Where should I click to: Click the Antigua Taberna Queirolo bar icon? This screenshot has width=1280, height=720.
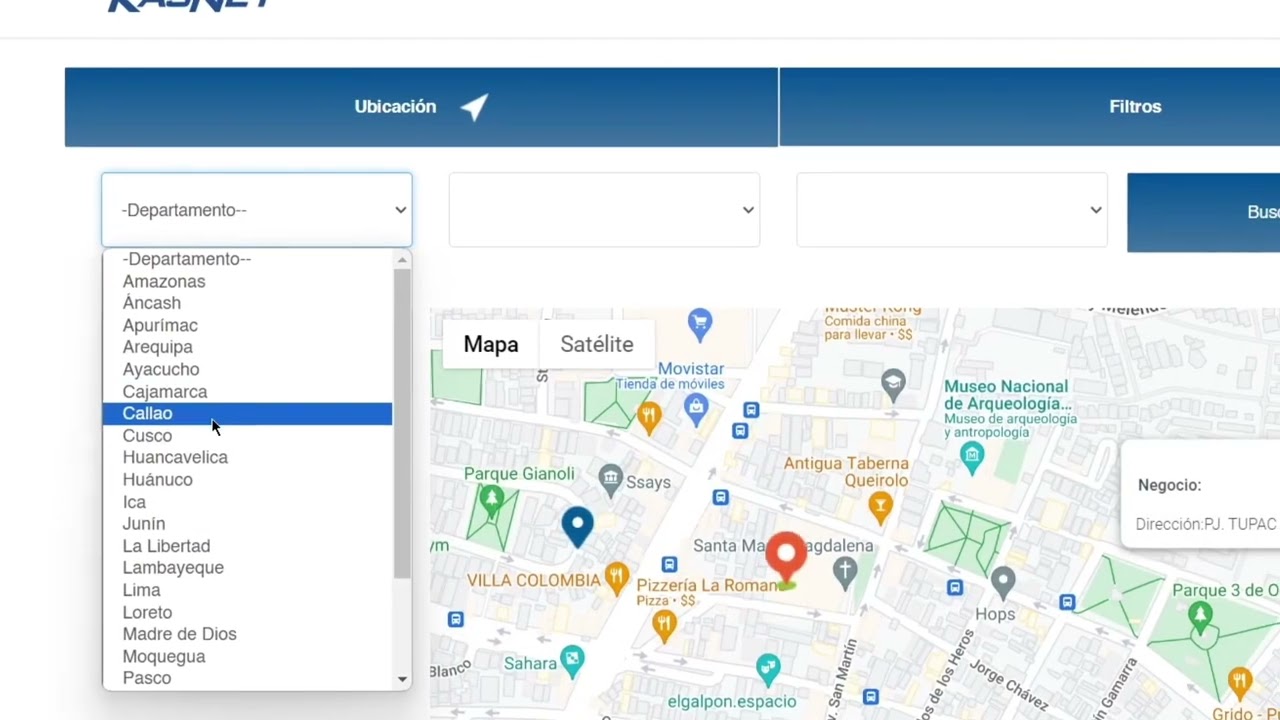(880, 508)
